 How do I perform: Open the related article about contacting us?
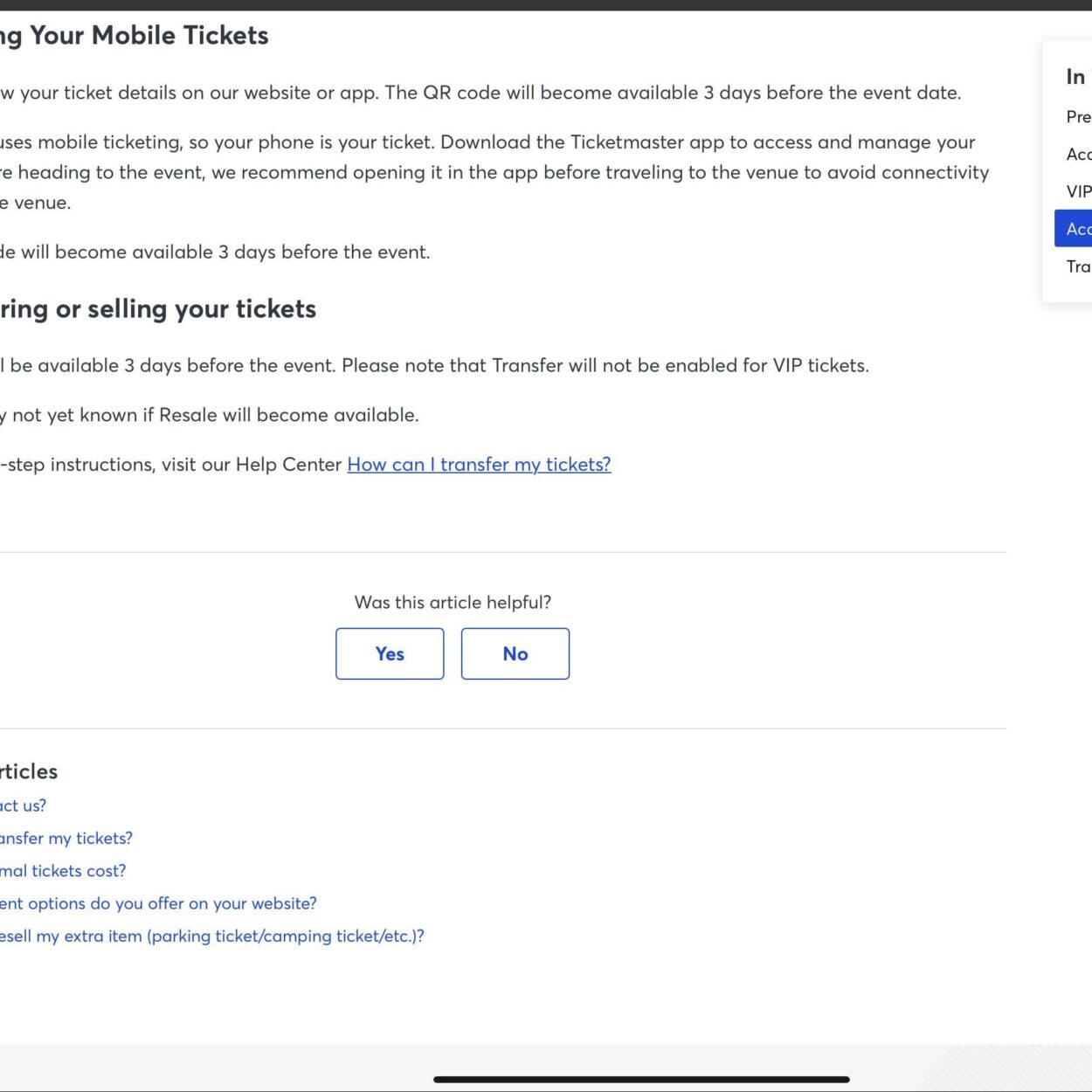tap(23, 805)
